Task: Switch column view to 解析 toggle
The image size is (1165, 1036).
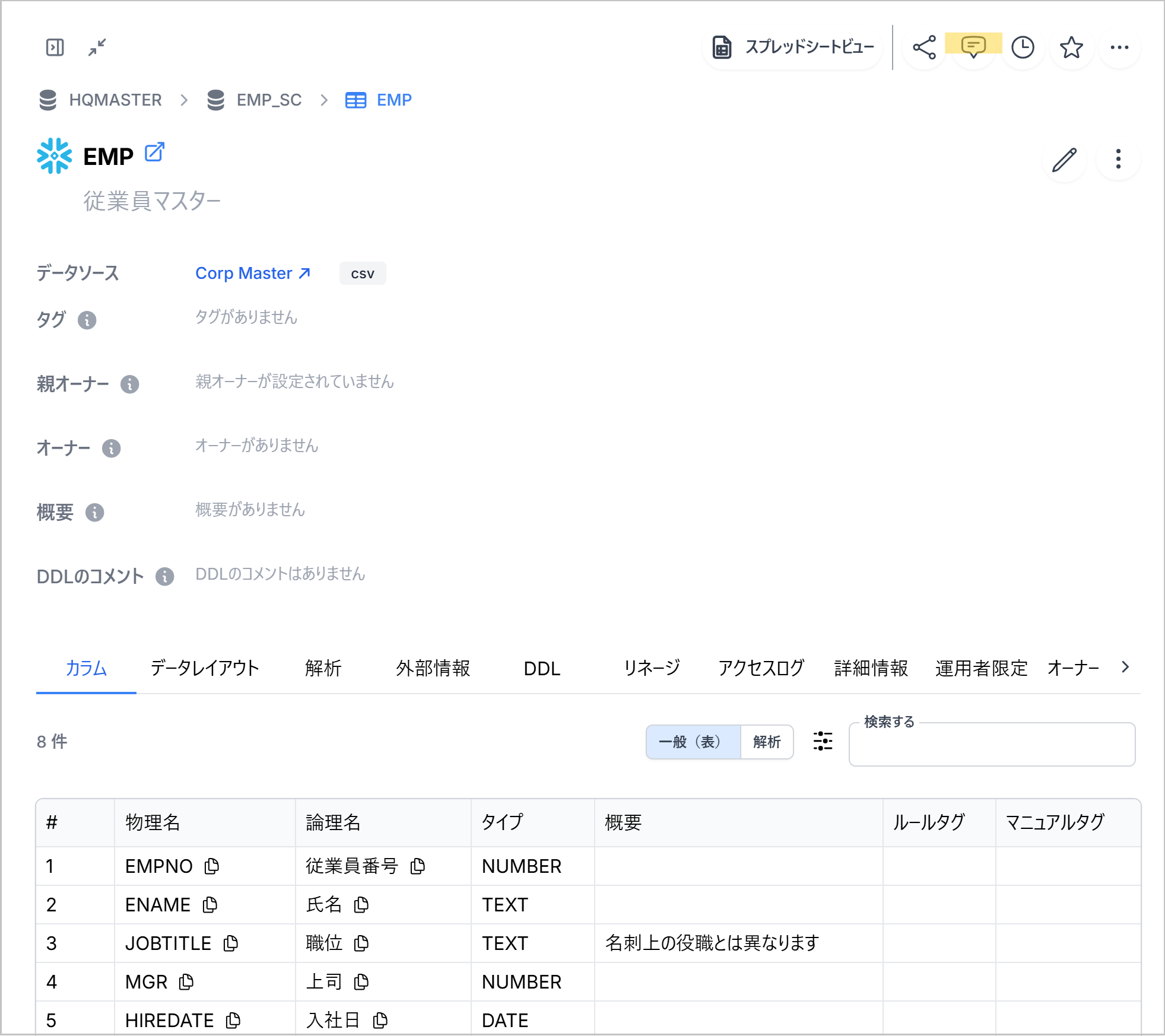Action: [x=767, y=742]
